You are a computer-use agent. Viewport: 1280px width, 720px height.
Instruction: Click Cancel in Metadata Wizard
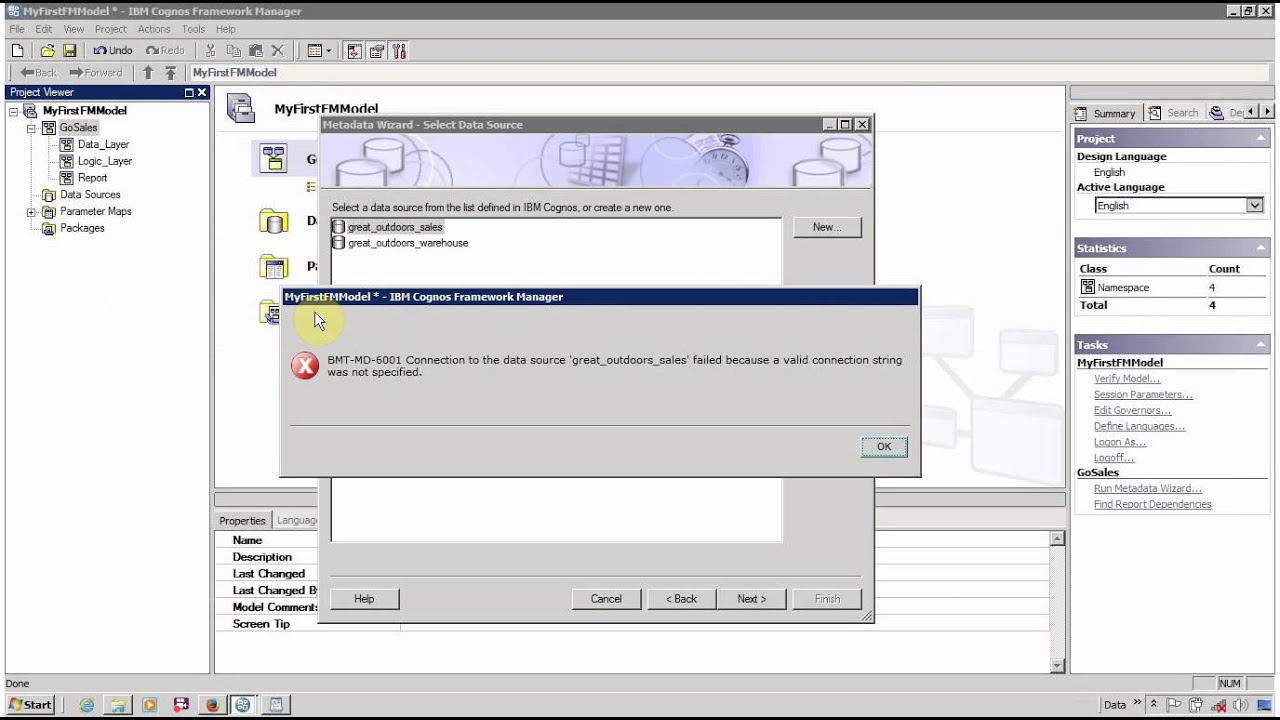(606, 599)
